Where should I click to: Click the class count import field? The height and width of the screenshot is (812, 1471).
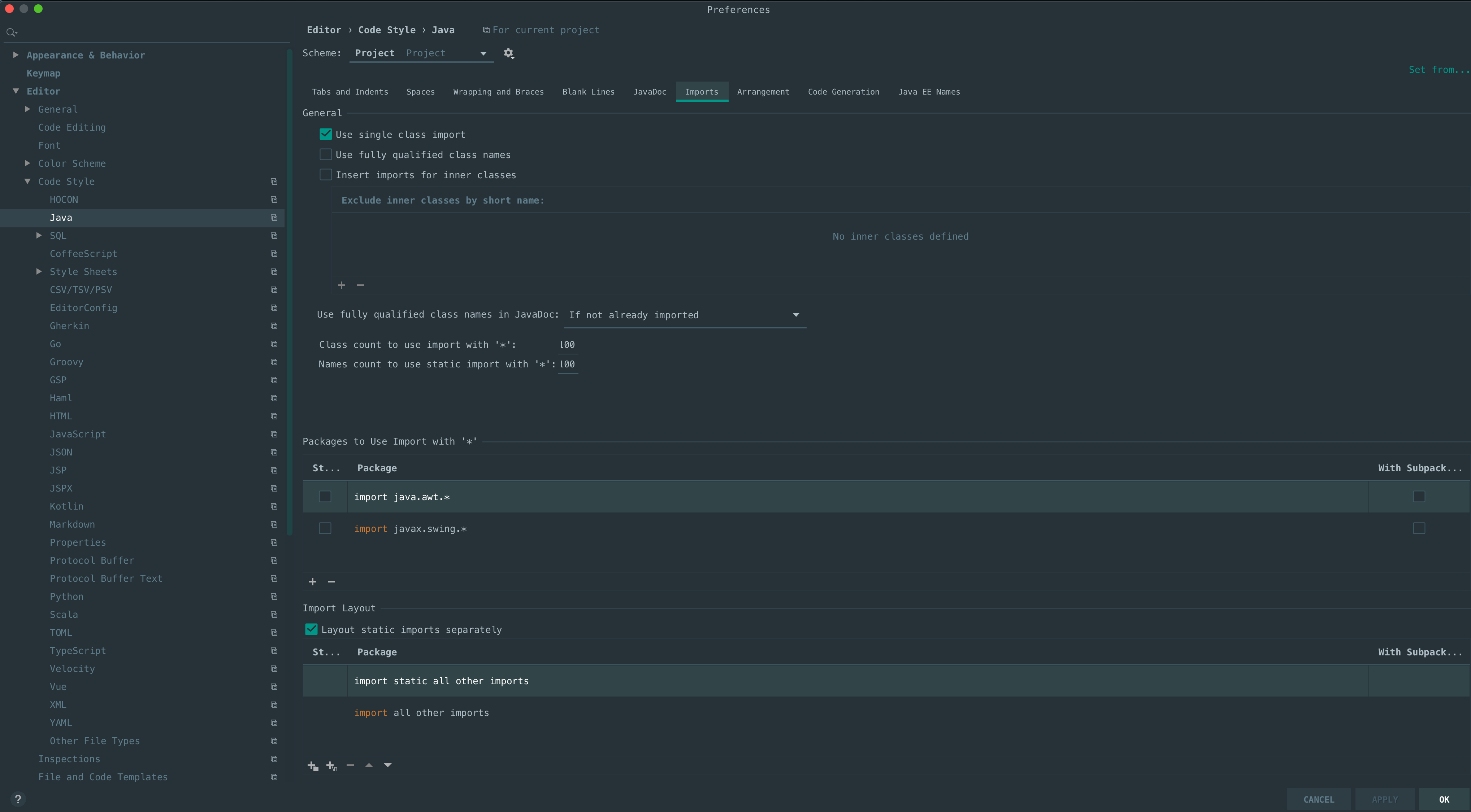pos(568,345)
